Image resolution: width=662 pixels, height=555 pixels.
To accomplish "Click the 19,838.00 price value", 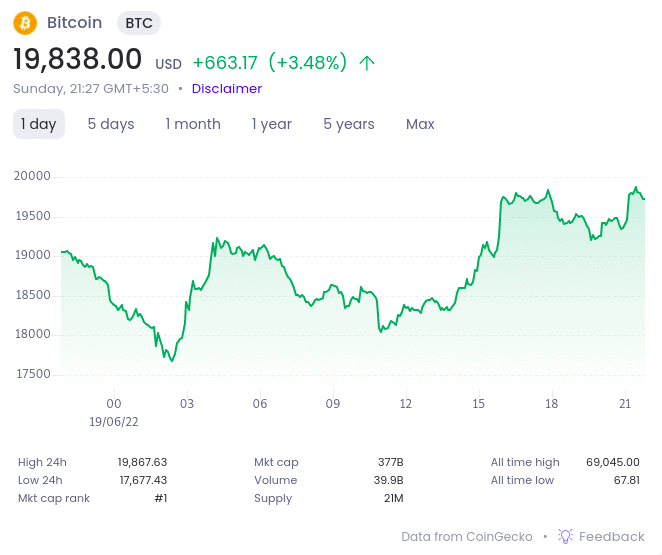I will point(78,59).
